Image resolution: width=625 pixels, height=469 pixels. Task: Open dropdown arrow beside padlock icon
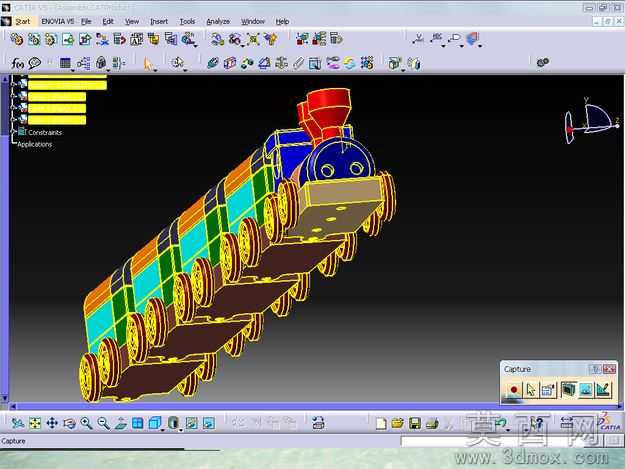click(107, 71)
